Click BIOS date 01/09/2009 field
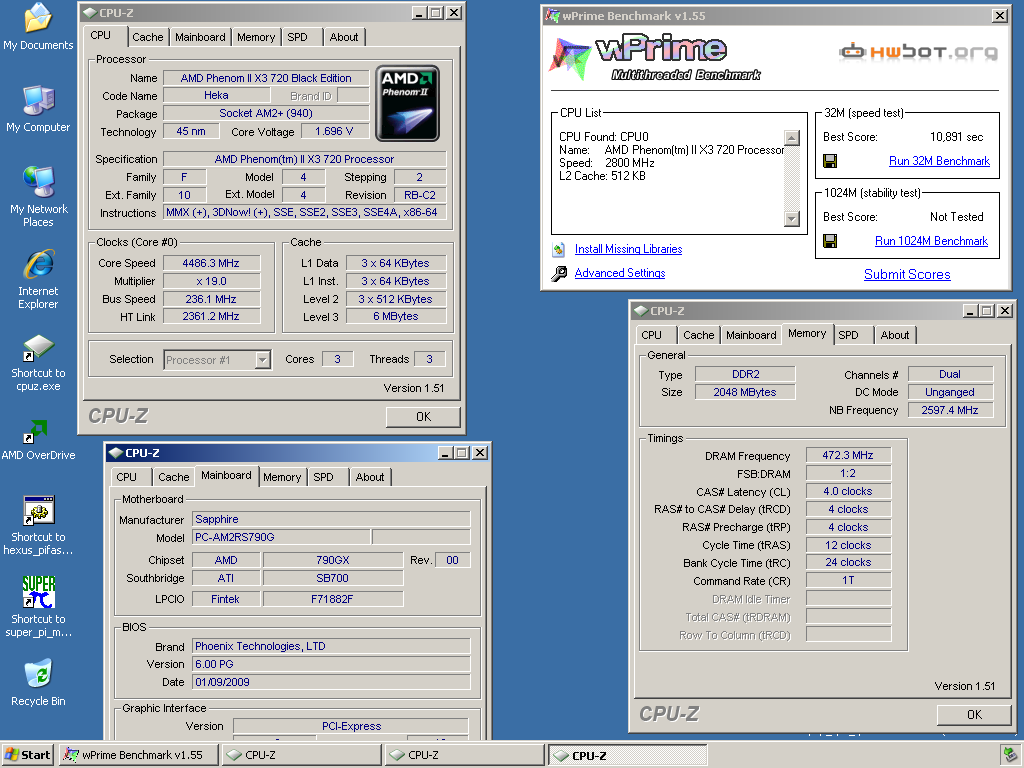1024x768 pixels. click(x=331, y=682)
